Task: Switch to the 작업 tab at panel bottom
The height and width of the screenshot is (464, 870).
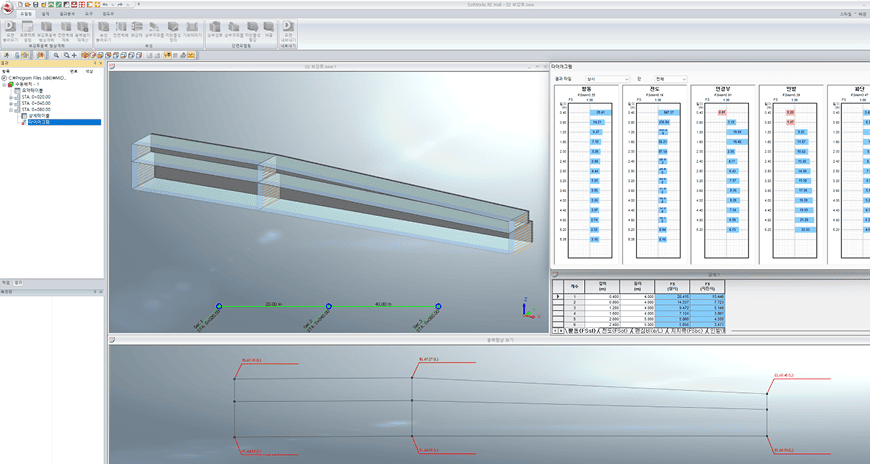Action: click(6, 283)
